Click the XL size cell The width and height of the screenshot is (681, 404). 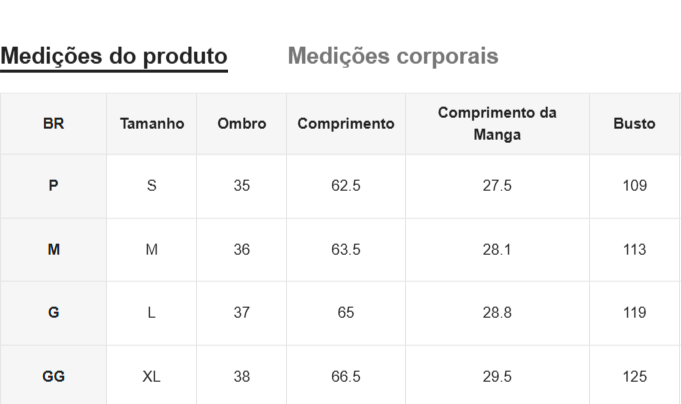coord(152,377)
